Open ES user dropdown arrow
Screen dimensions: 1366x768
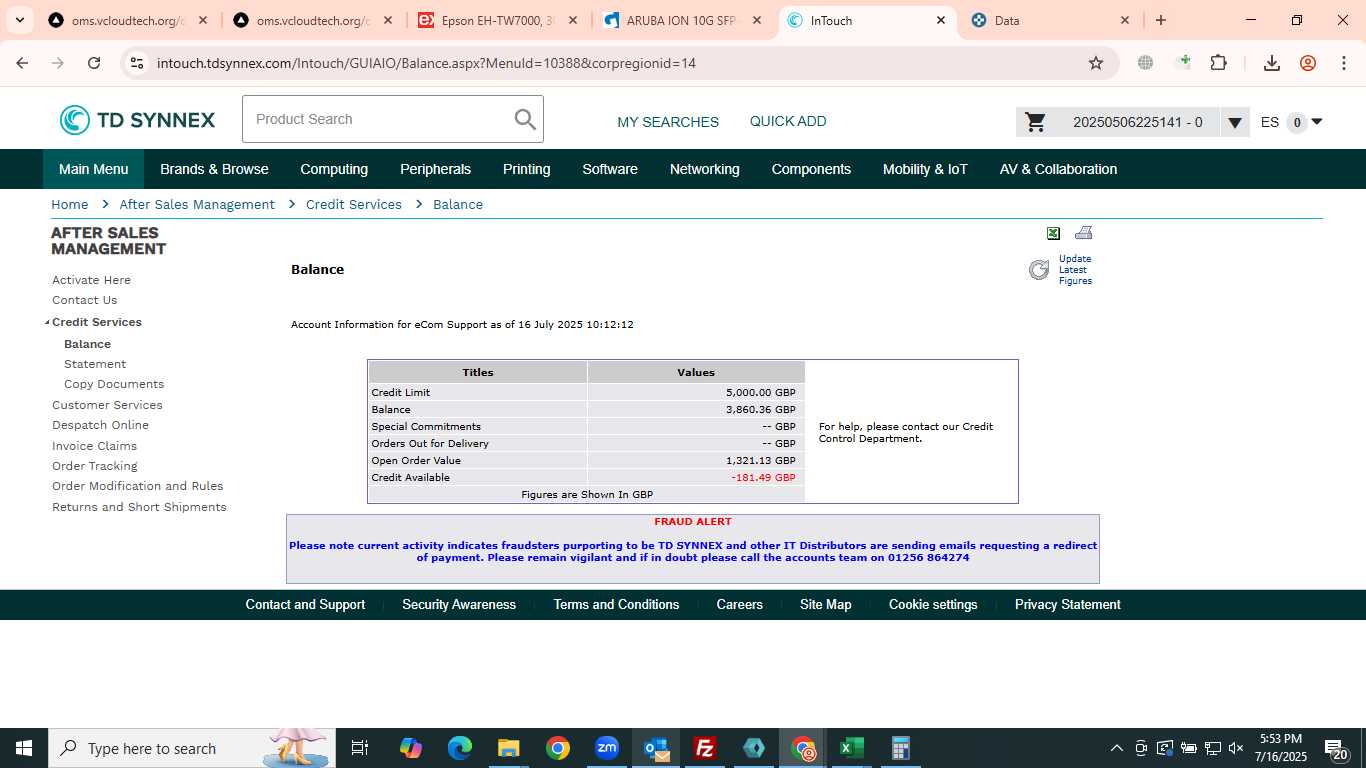[x=1316, y=122]
